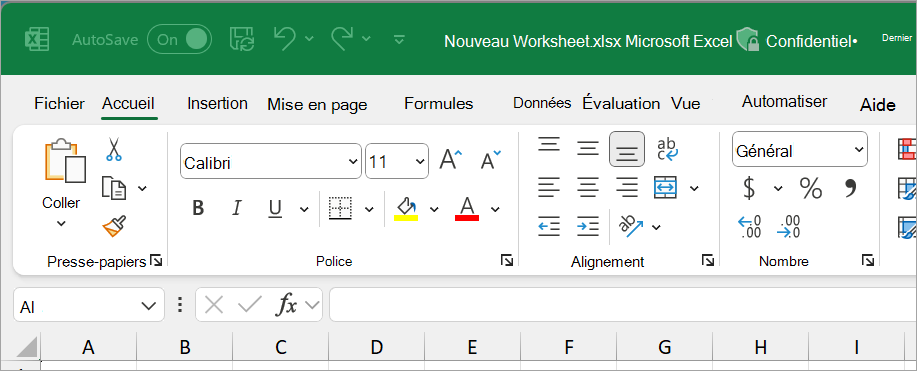The image size is (917, 371).
Task: Decrease indent icon
Action: (x=549, y=226)
